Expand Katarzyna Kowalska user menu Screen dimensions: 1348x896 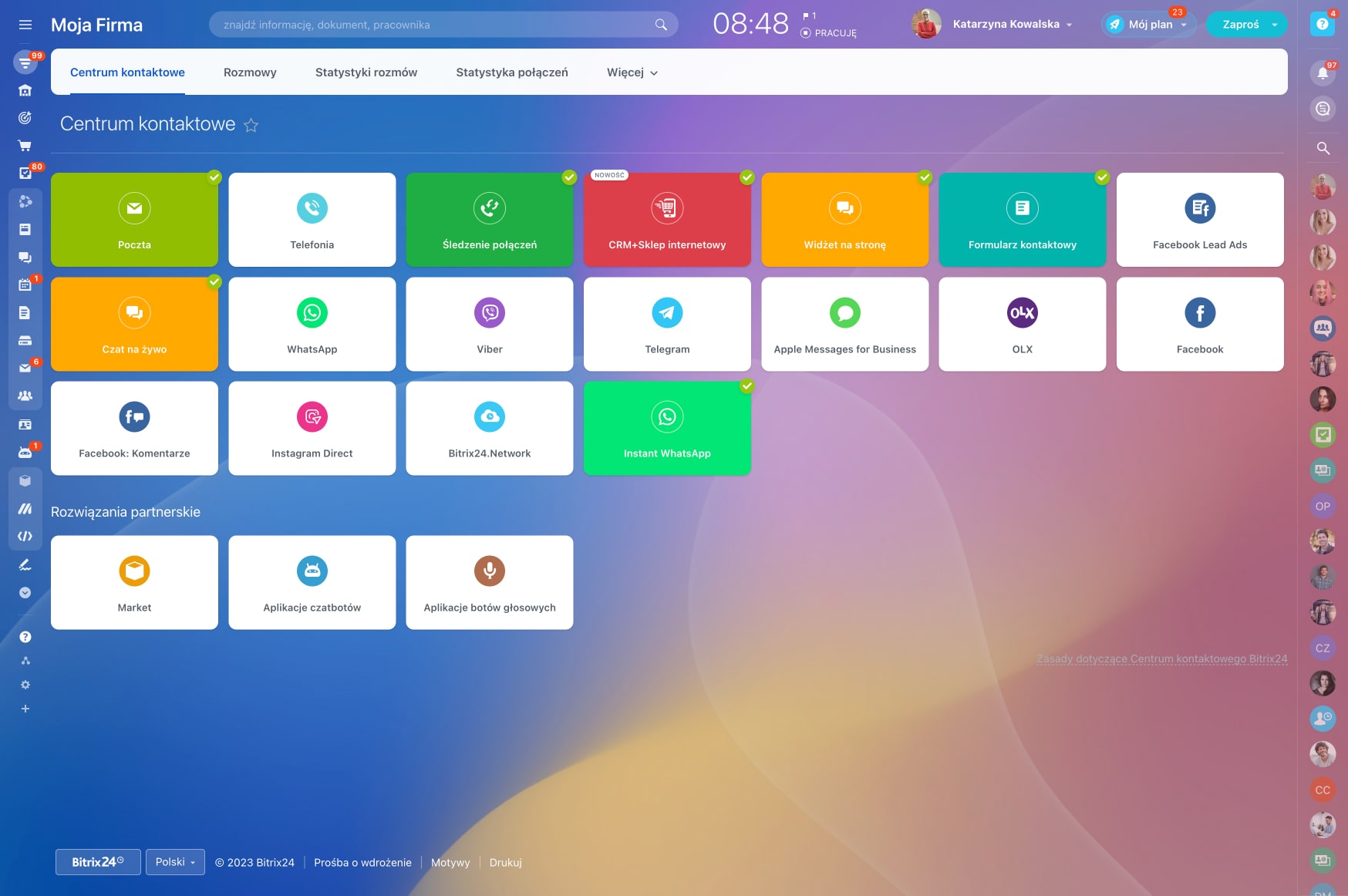click(1013, 25)
